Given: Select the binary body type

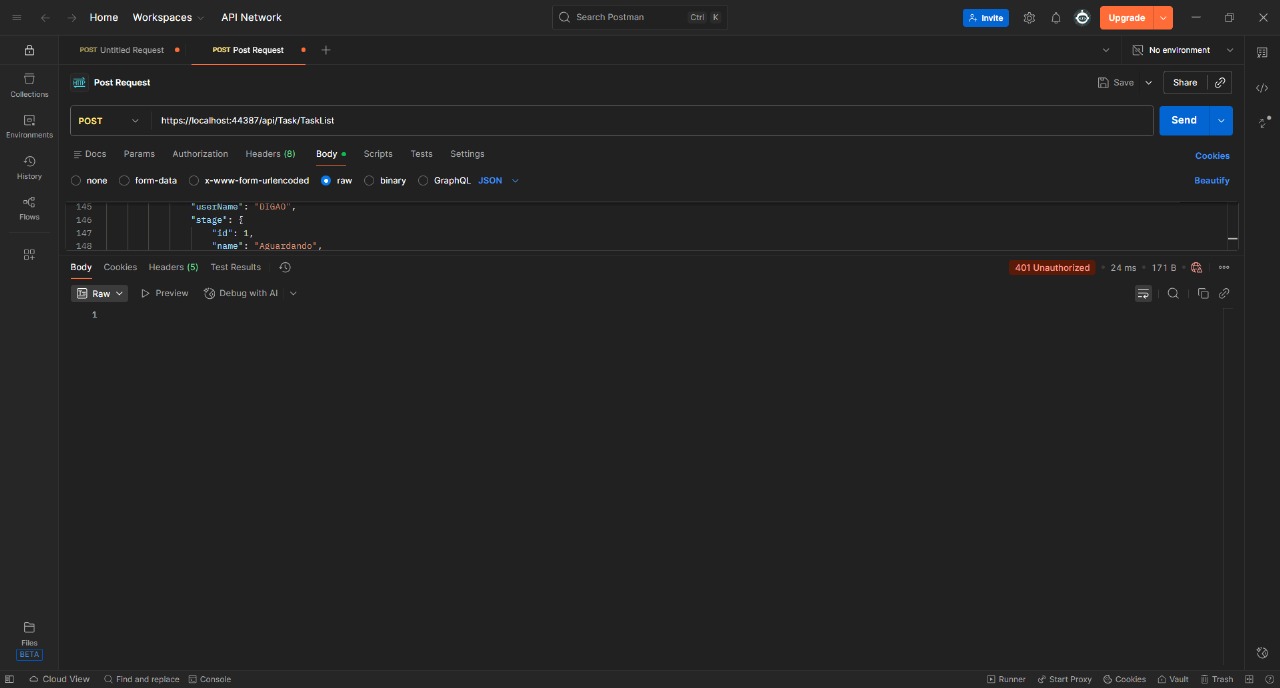Looking at the screenshot, I should 369,181.
